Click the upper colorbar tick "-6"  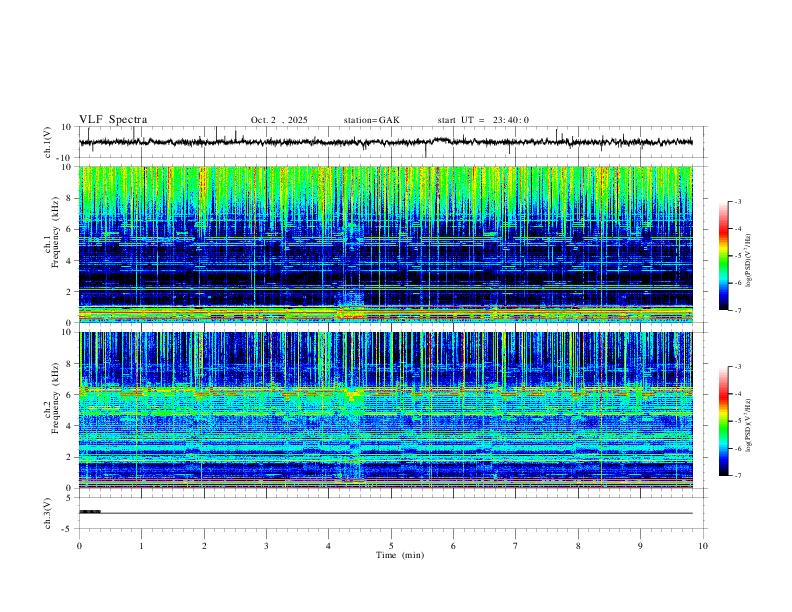[x=737, y=283]
